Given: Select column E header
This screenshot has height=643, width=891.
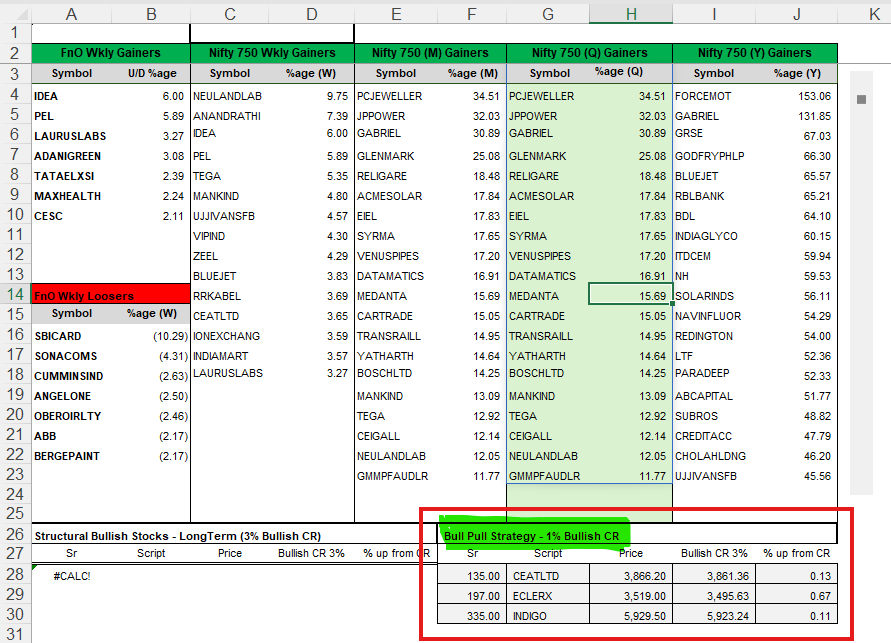Looking at the screenshot, I should point(396,14).
